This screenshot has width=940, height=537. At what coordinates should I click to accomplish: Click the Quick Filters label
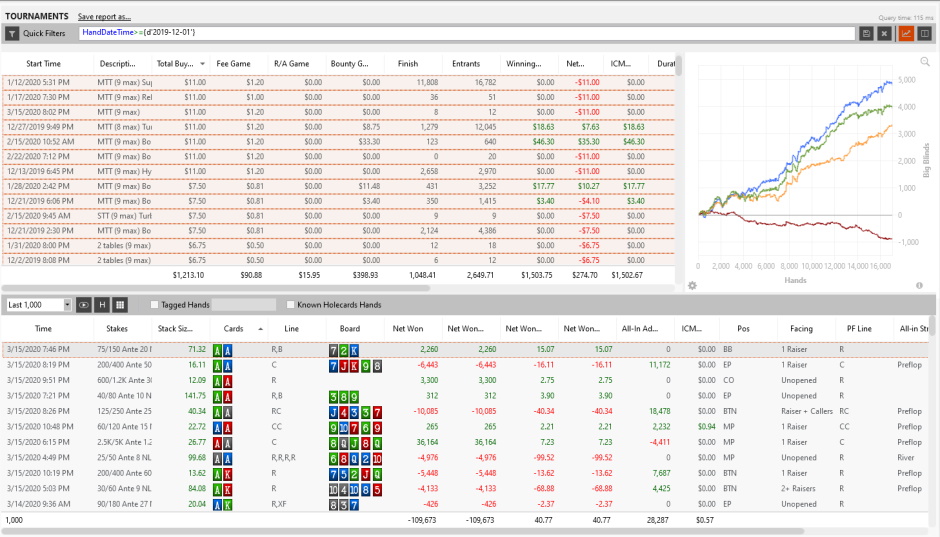tap(44, 34)
